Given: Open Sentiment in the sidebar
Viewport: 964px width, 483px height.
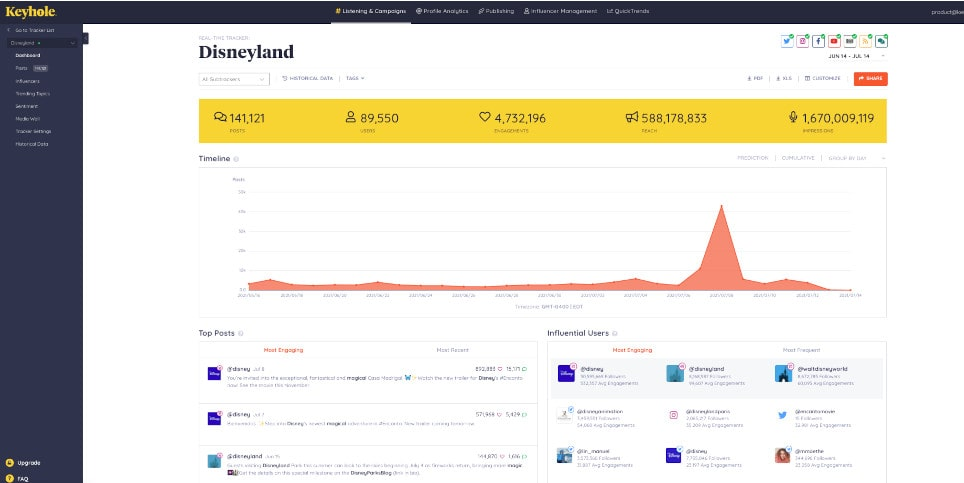Looking at the screenshot, I should point(26,106).
